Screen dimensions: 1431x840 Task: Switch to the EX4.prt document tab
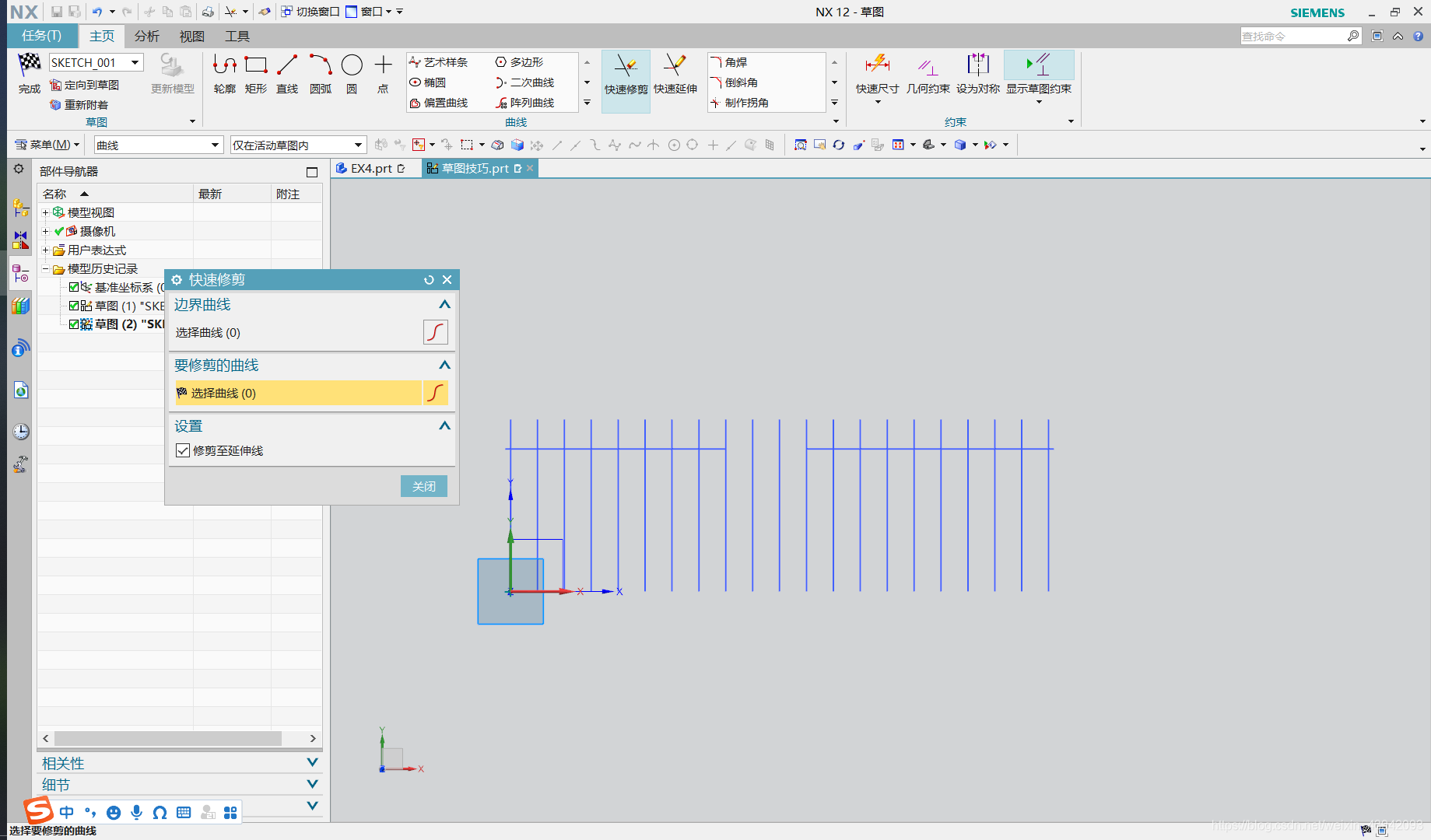point(372,168)
